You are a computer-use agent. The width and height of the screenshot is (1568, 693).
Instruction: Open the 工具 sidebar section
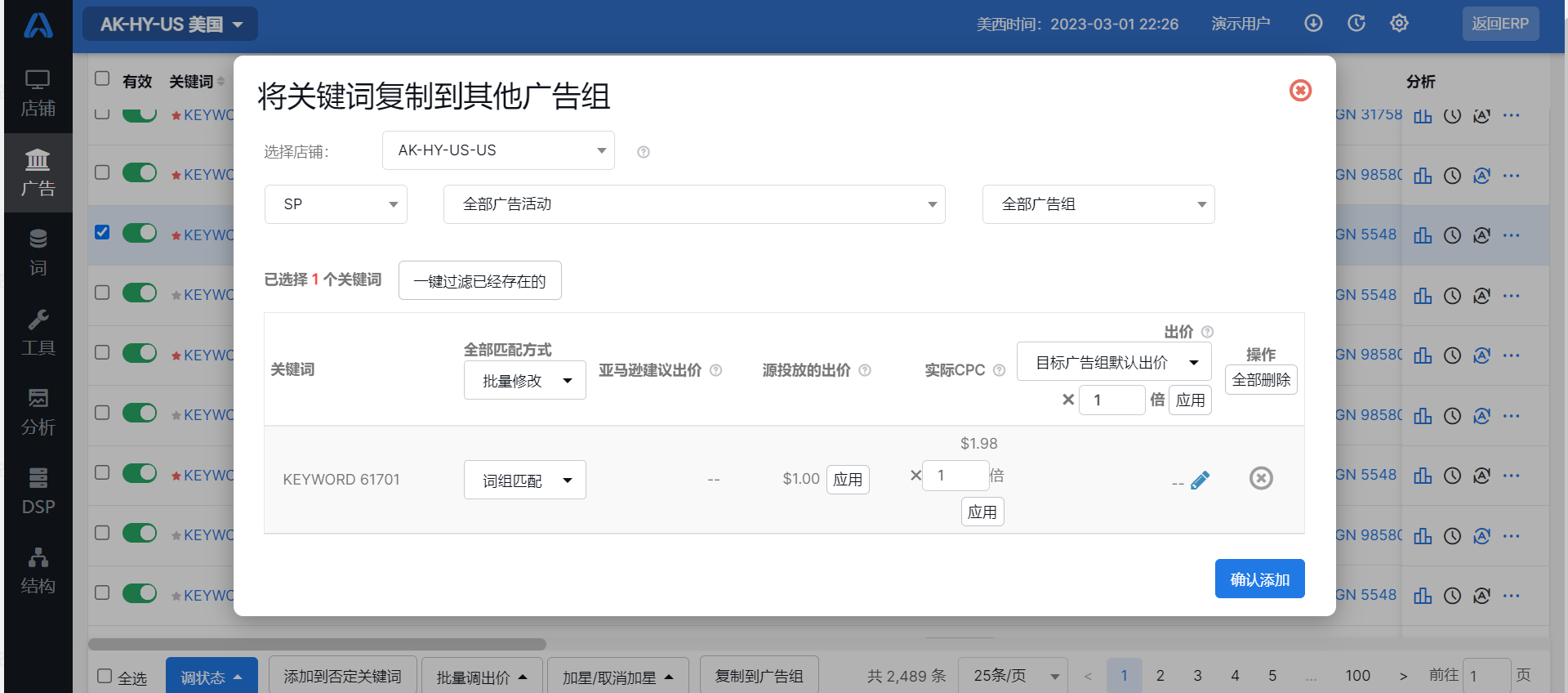pos(38,333)
